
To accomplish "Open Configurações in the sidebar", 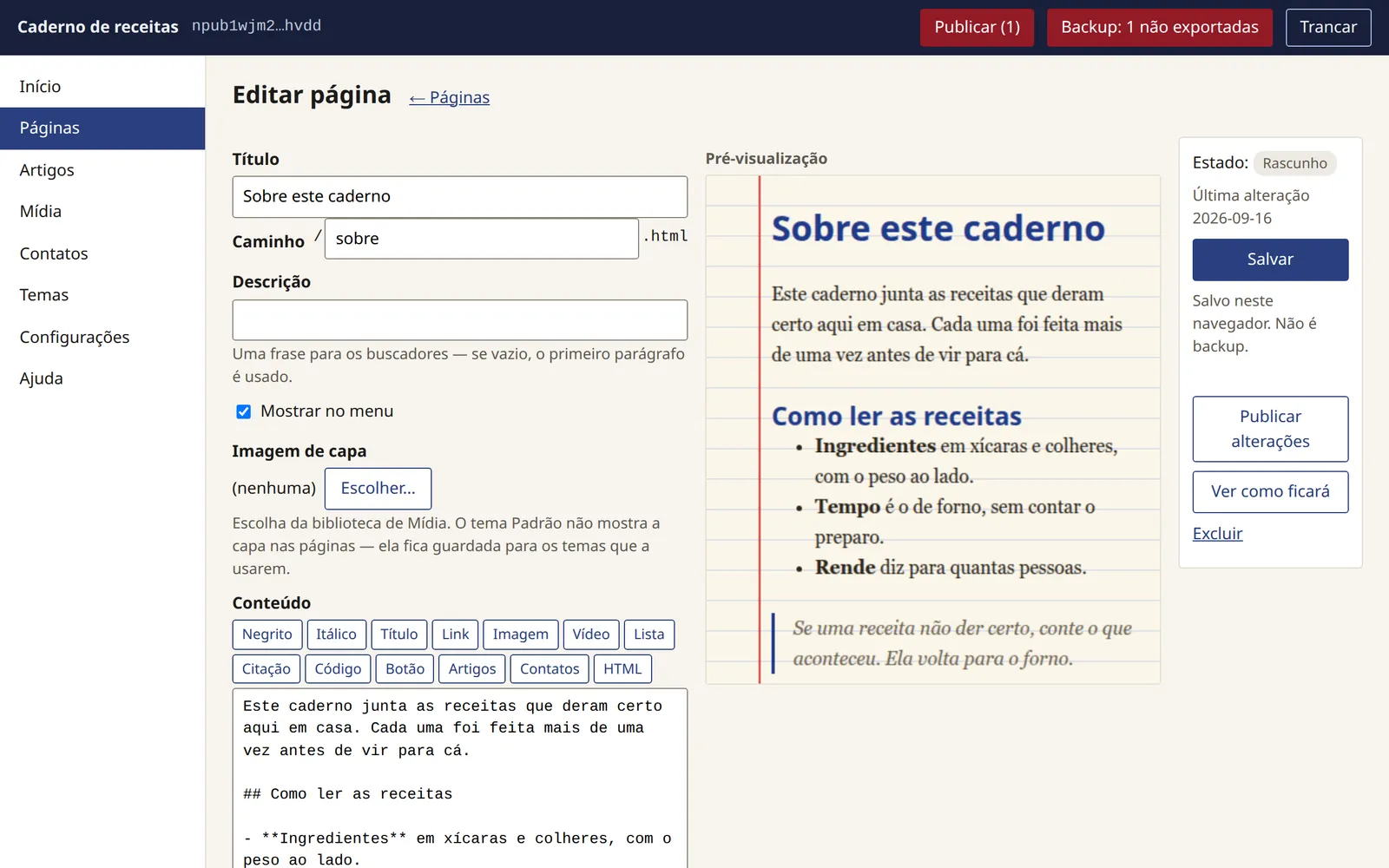I will point(102,337).
